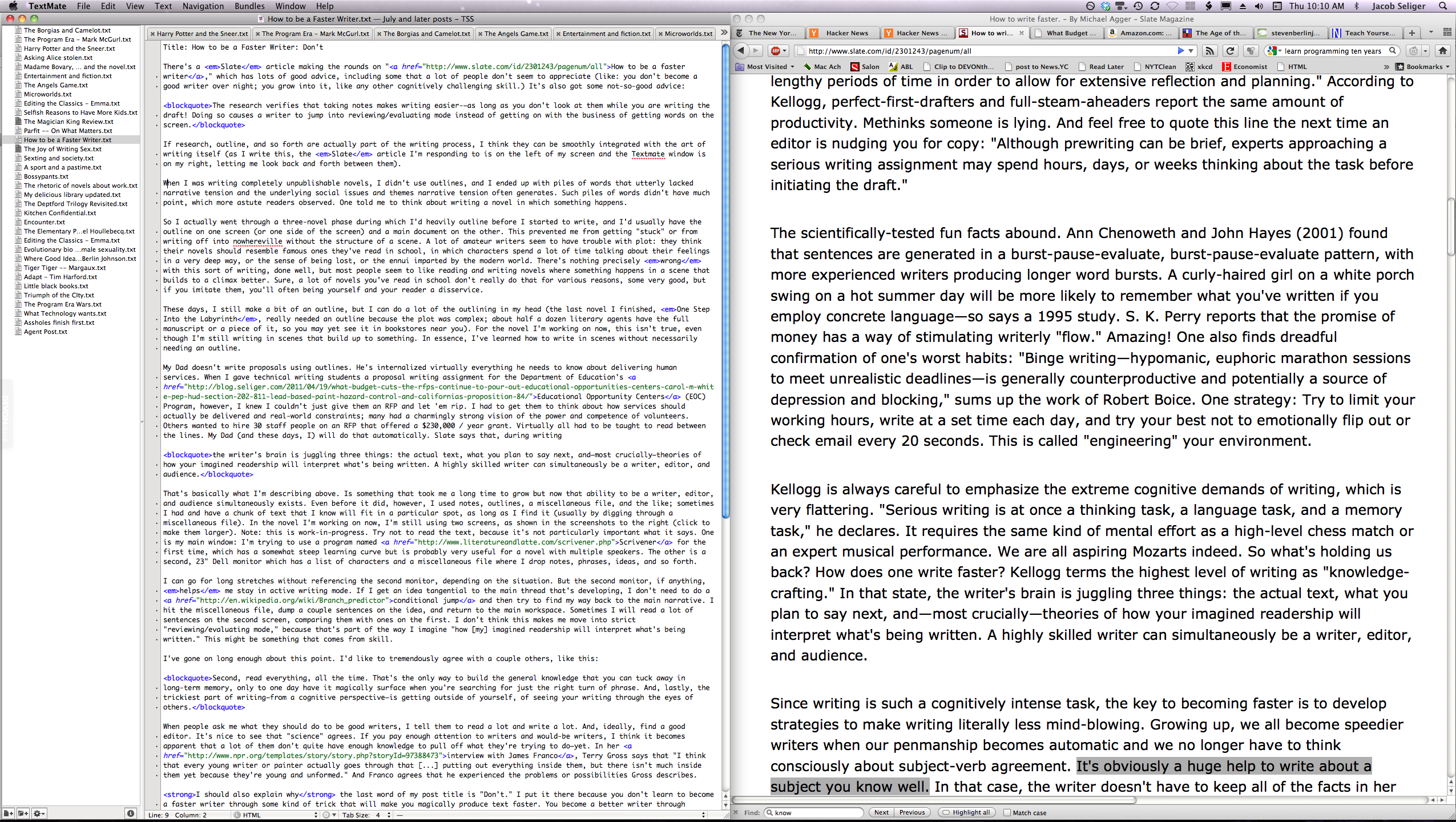Screen dimensions: 1456x822
Task: Click the new file icon in project drawer
Action: coord(8,813)
